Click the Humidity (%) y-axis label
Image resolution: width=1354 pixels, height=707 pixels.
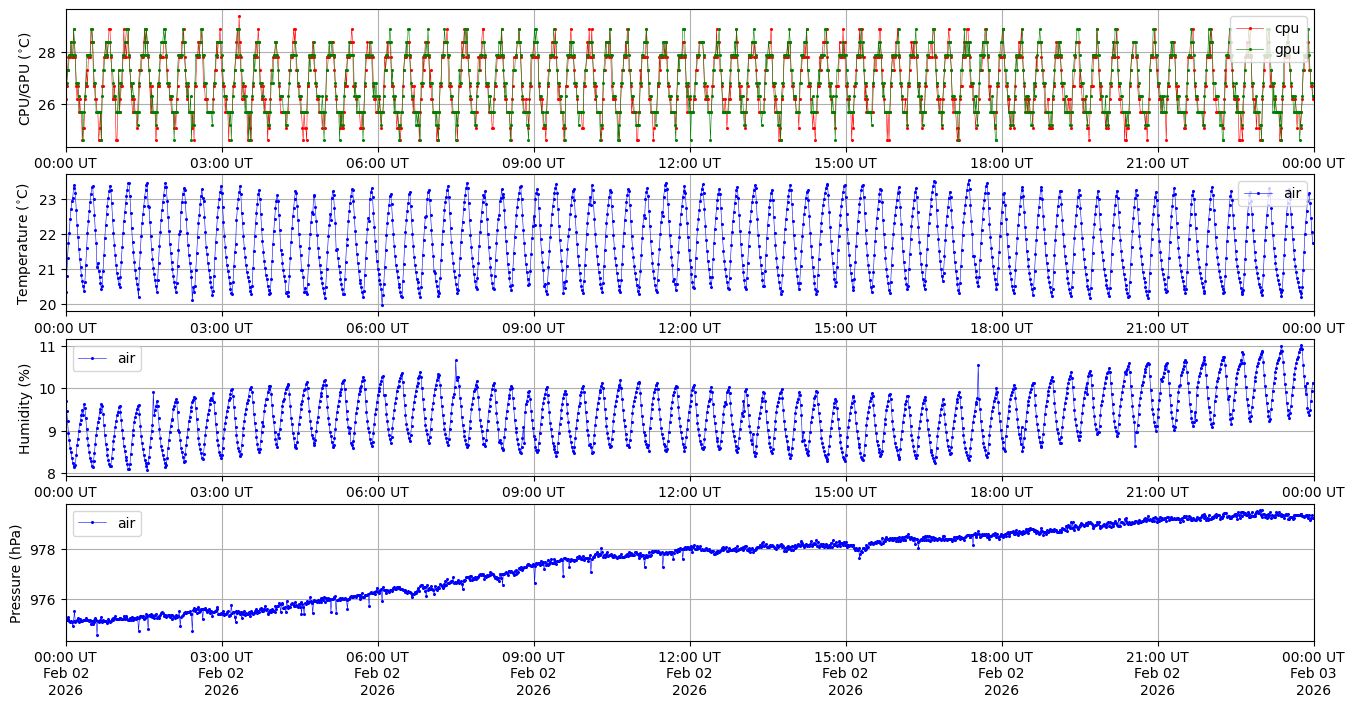(x=24, y=408)
